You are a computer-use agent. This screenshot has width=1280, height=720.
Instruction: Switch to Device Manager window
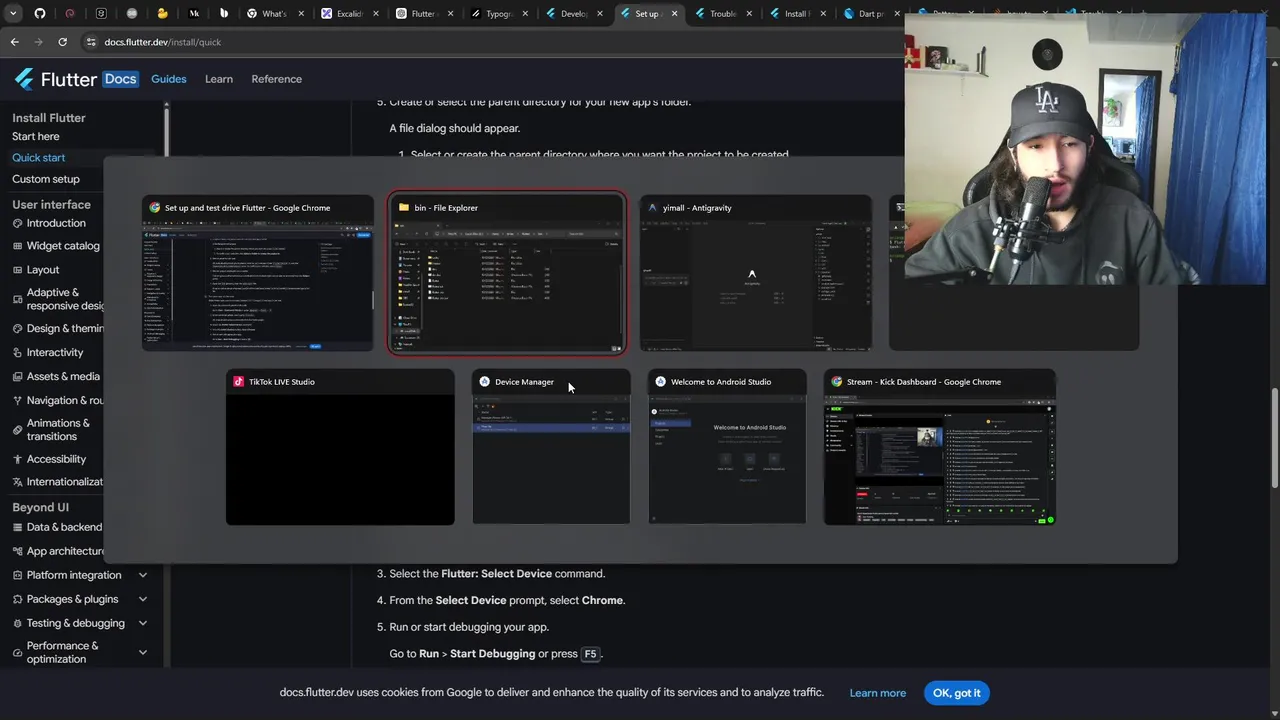551,447
